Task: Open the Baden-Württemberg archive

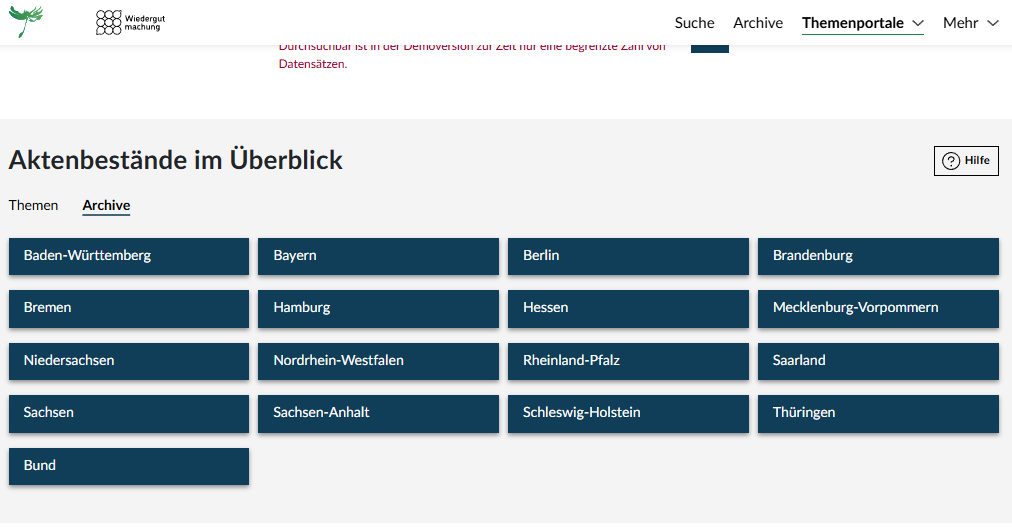Action: [129, 256]
